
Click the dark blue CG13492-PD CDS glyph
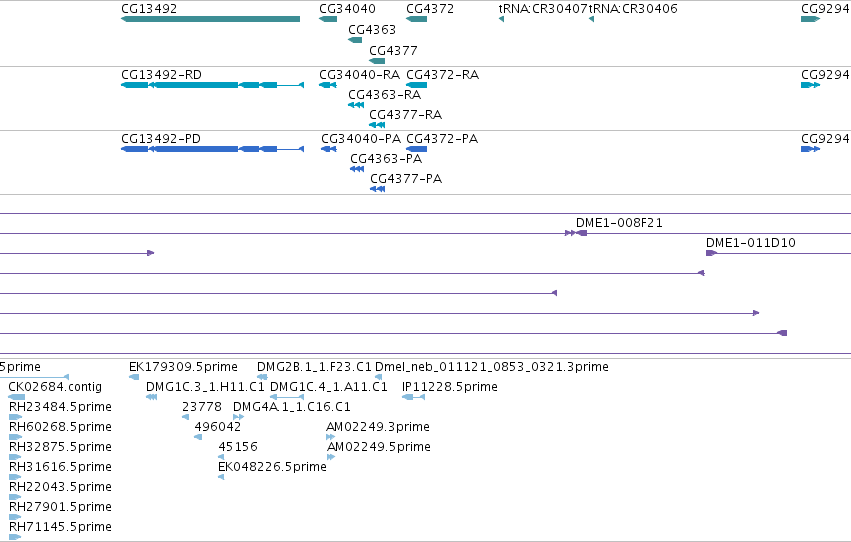tap(212, 149)
